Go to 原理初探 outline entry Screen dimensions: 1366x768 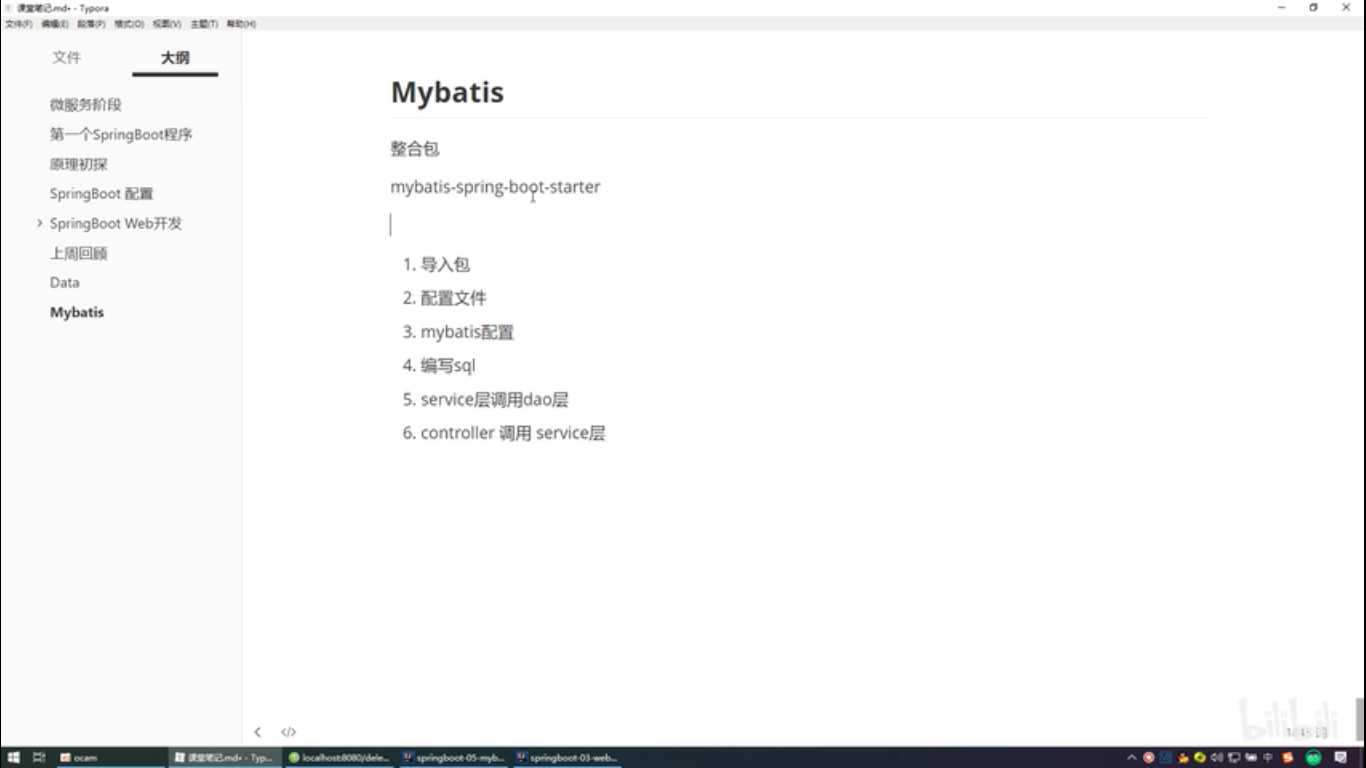point(79,164)
